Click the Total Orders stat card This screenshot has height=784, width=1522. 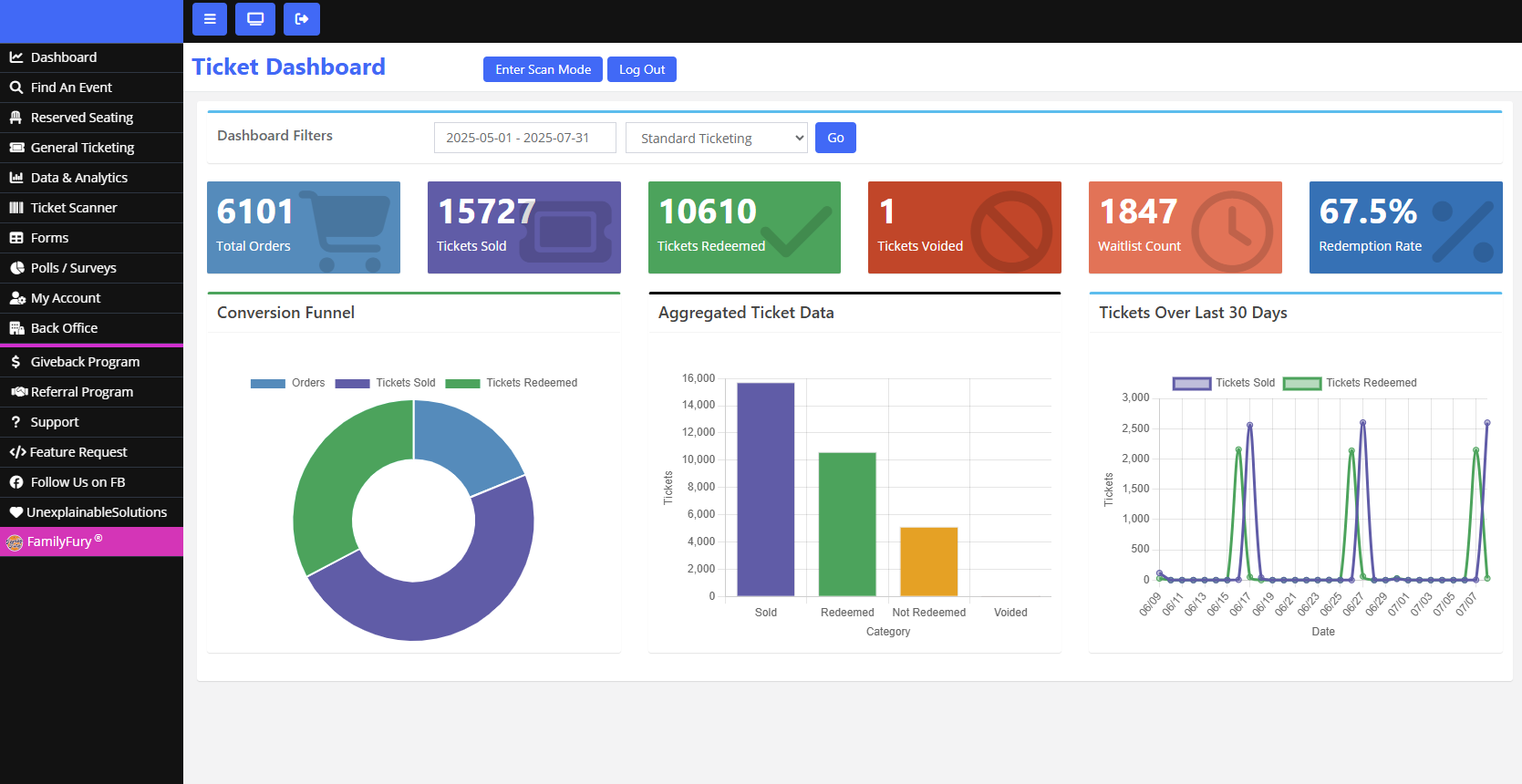click(x=304, y=227)
